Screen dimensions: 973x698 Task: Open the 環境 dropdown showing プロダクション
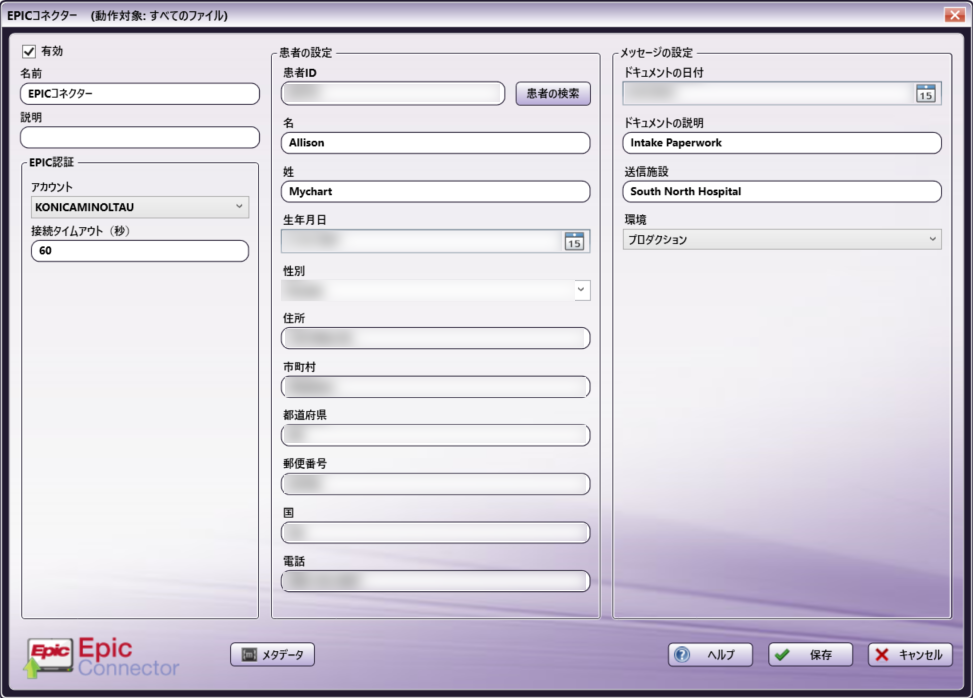click(x=782, y=239)
